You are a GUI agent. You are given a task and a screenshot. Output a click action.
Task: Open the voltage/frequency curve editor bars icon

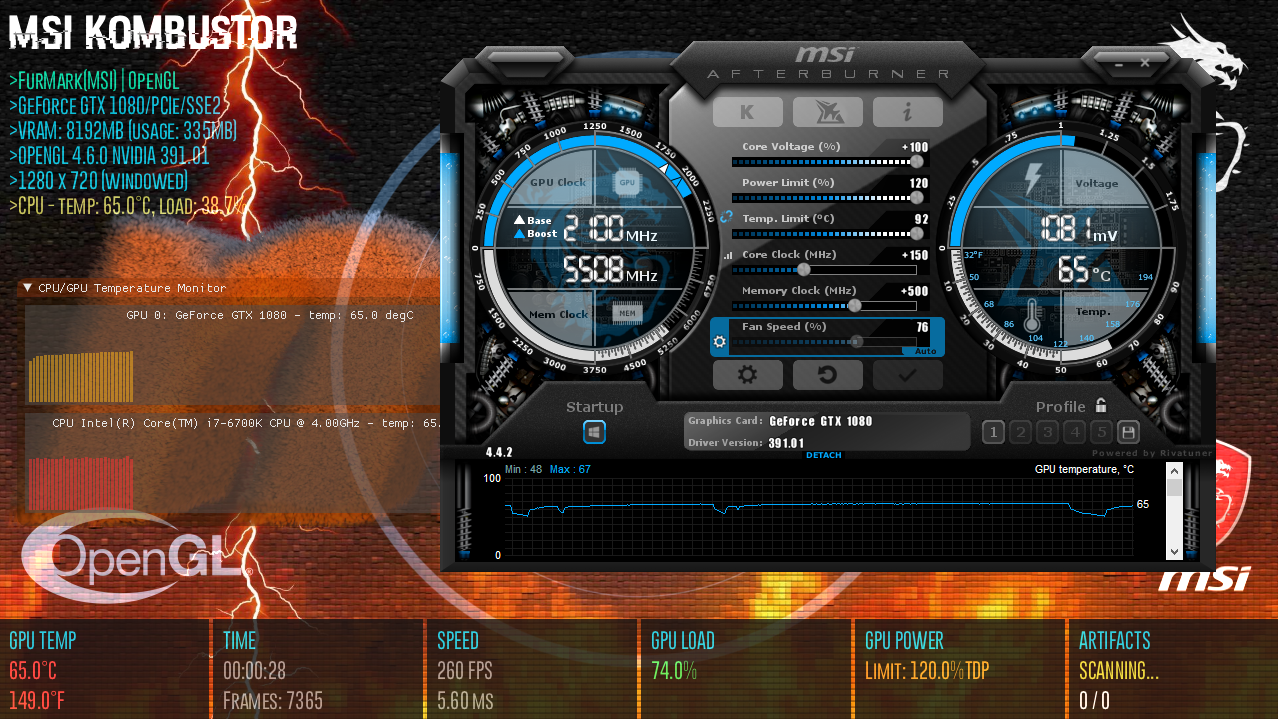point(726,256)
